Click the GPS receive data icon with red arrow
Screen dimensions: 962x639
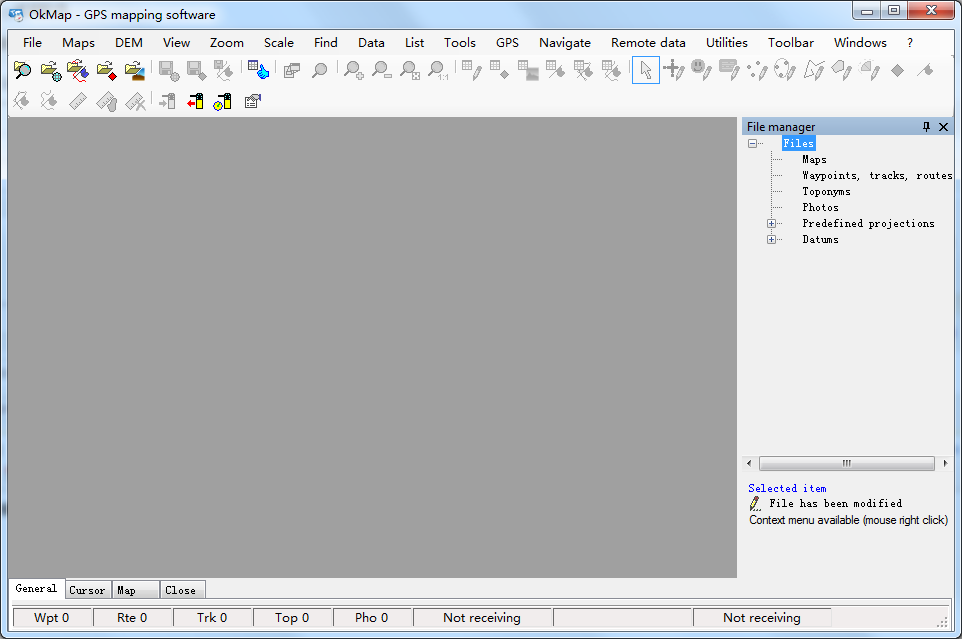195,101
